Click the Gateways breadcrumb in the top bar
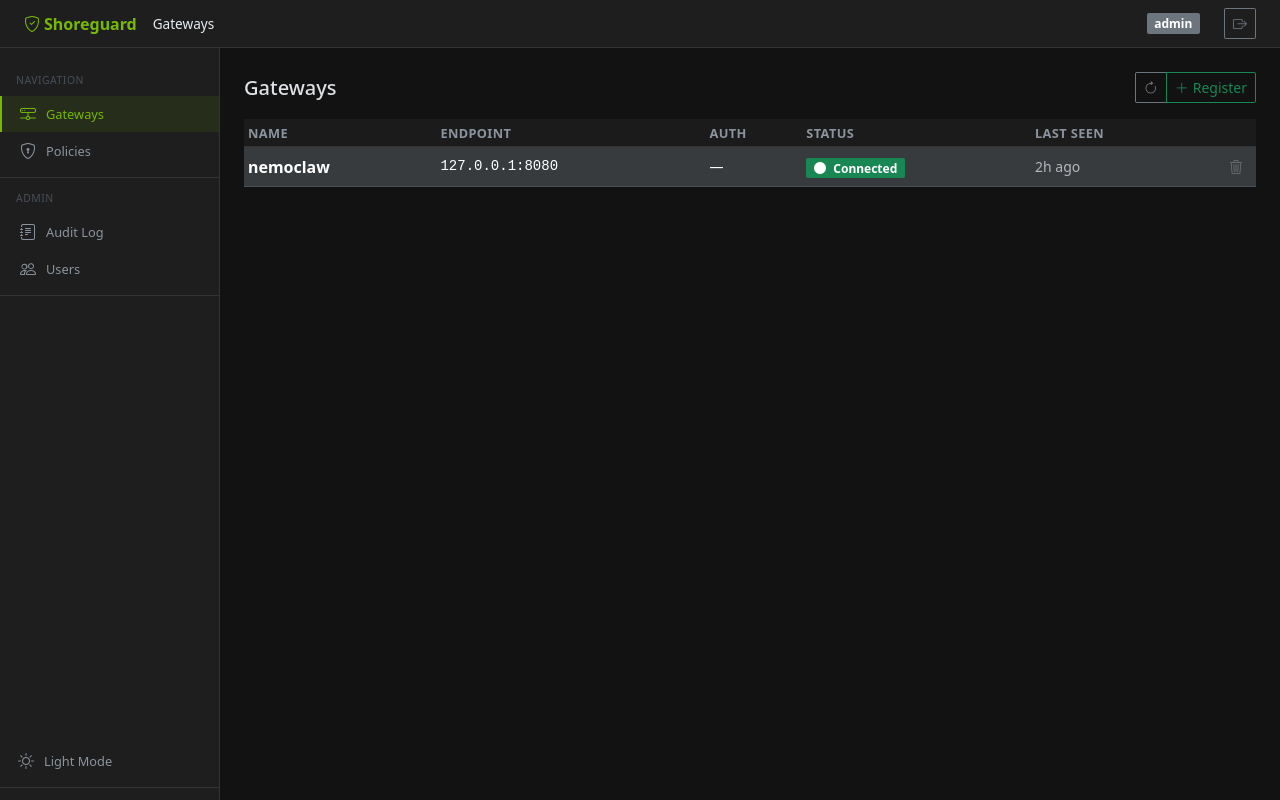The width and height of the screenshot is (1280, 800). tap(183, 24)
